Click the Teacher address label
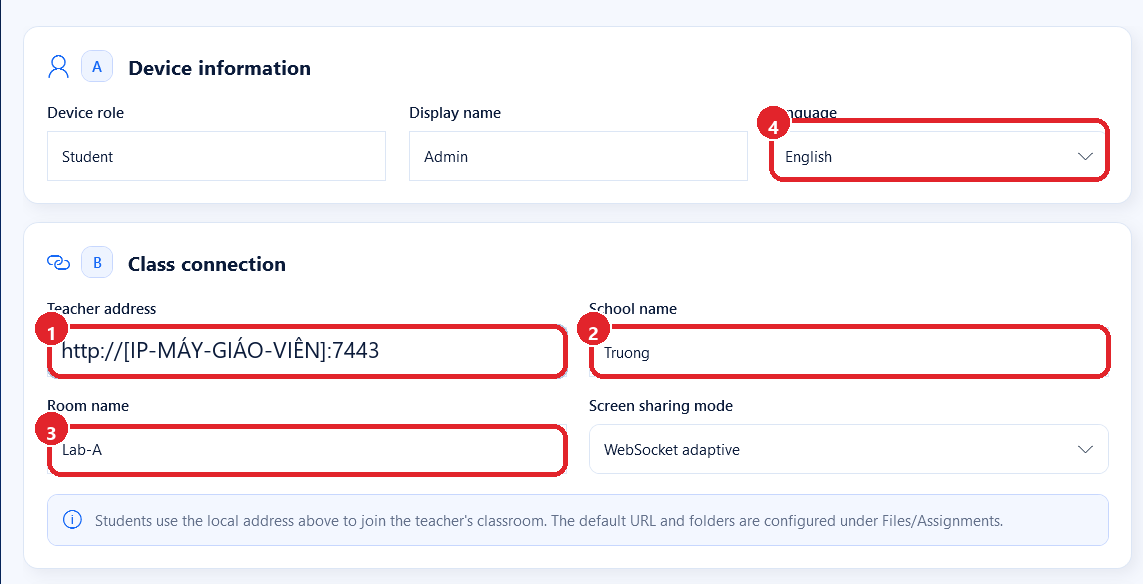Screen dimensions: 1143x584 point(101,308)
